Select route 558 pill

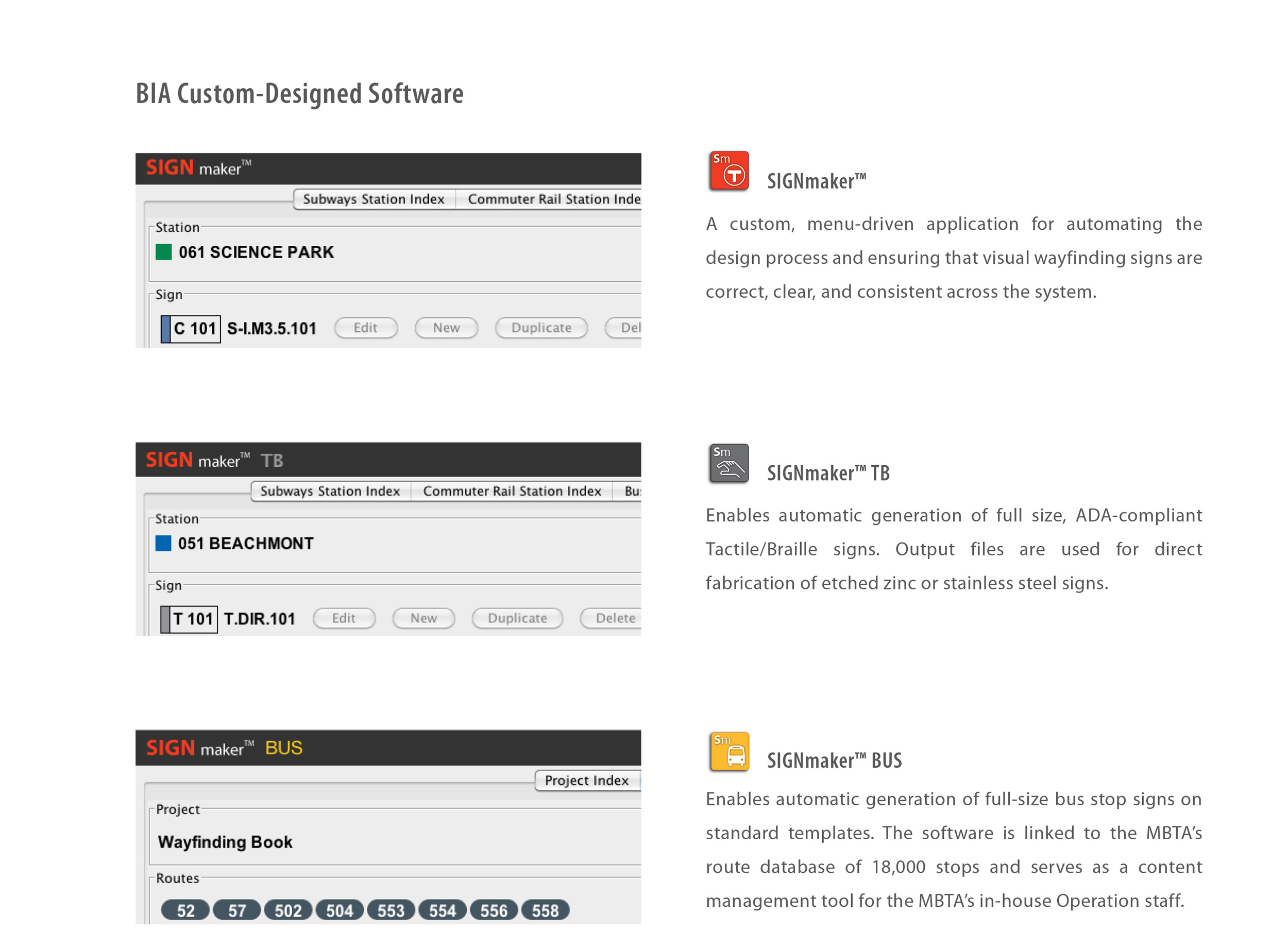pos(545,910)
